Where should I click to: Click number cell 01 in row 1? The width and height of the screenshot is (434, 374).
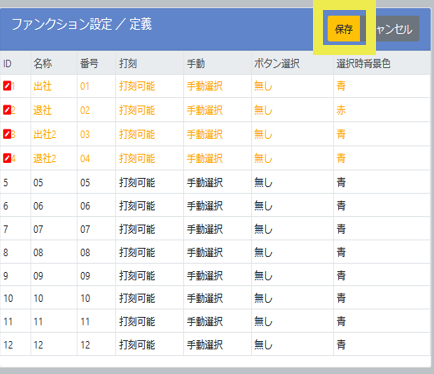pyautogui.click(x=85, y=86)
